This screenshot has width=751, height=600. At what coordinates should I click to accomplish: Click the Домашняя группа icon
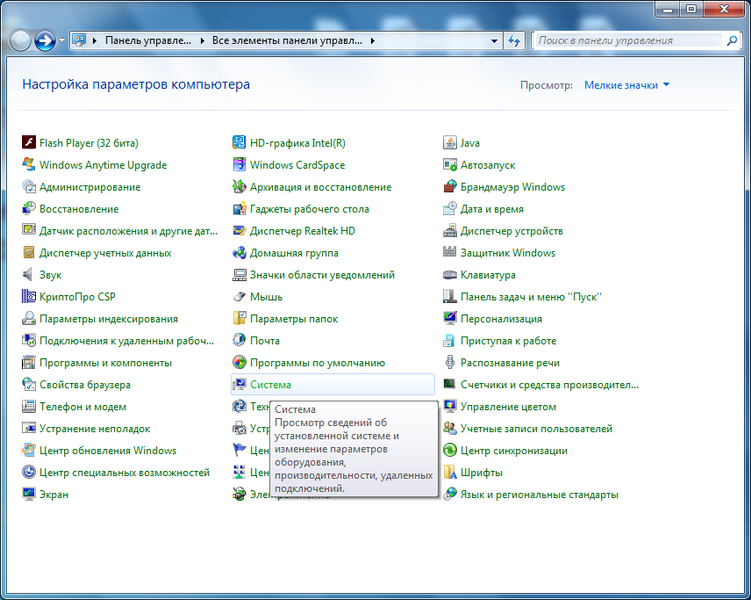pyautogui.click(x=239, y=252)
